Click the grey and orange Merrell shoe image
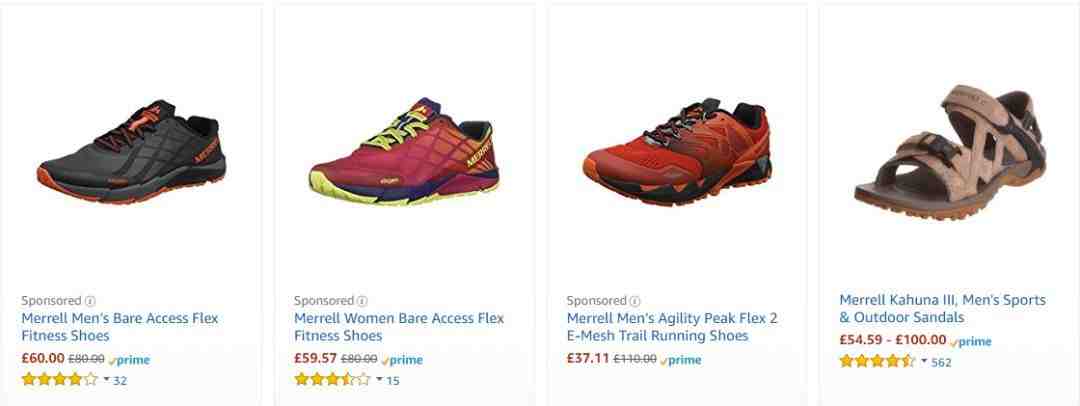The height and width of the screenshot is (406, 1080). 131,152
